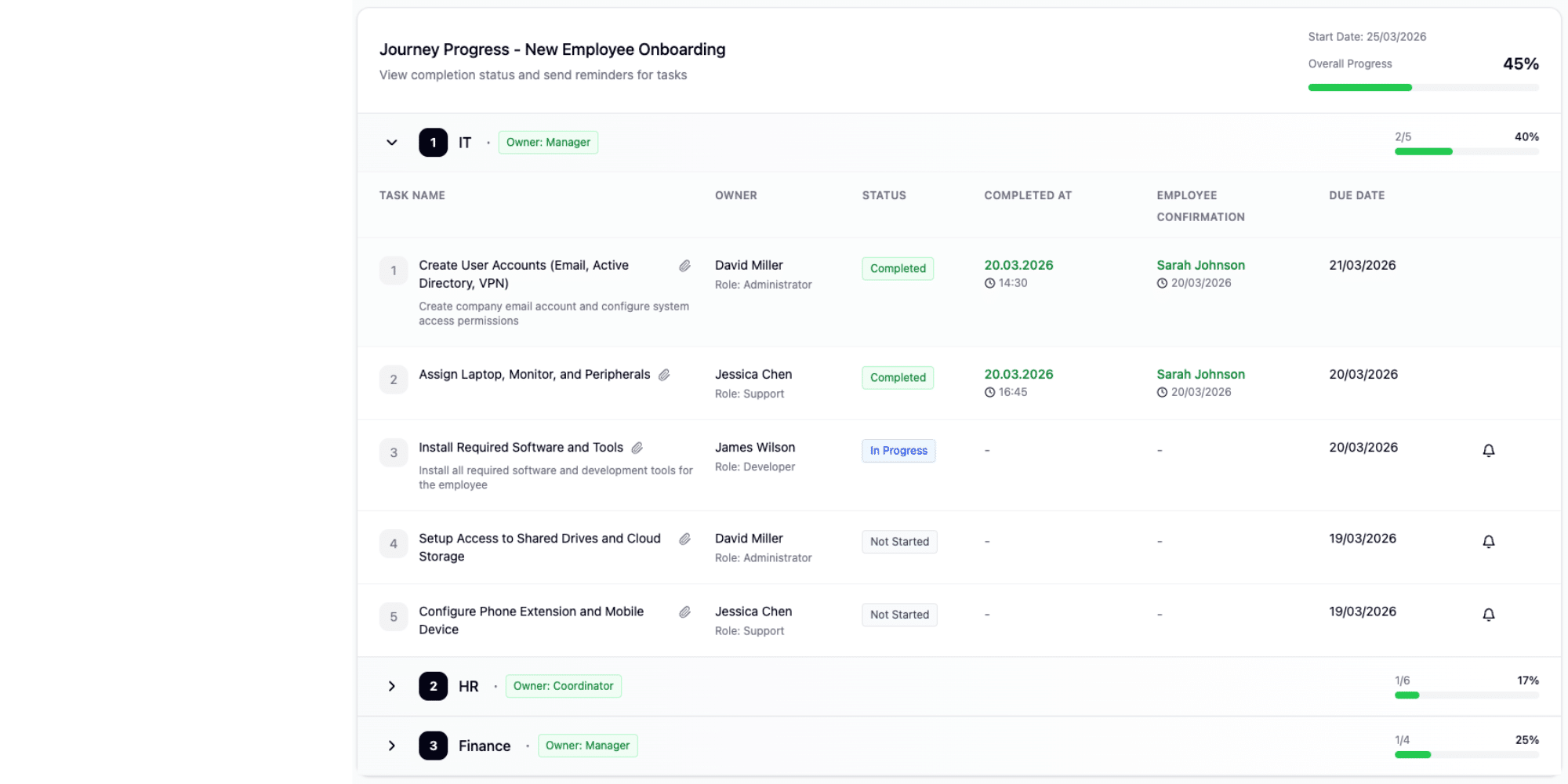Click the 45% overall progress value
This screenshot has height=784, width=1568.
click(x=1520, y=64)
